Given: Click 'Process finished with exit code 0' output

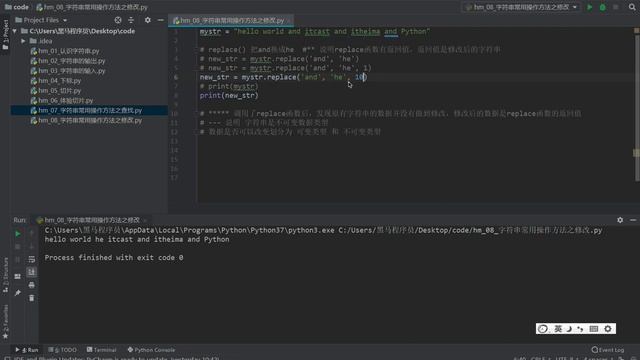Looking at the screenshot, I should [114, 258].
